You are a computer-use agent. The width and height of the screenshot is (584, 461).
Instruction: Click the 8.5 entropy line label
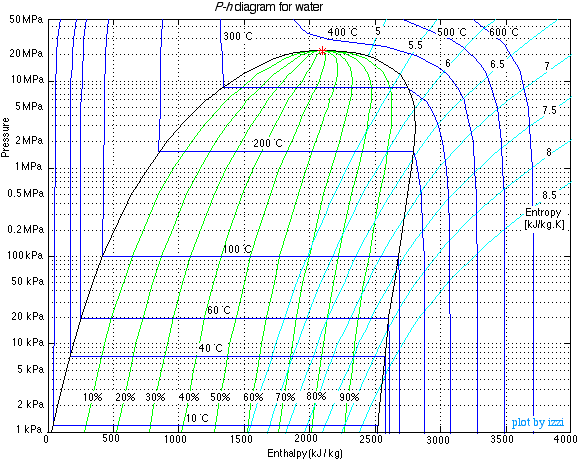pyautogui.click(x=549, y=195)
